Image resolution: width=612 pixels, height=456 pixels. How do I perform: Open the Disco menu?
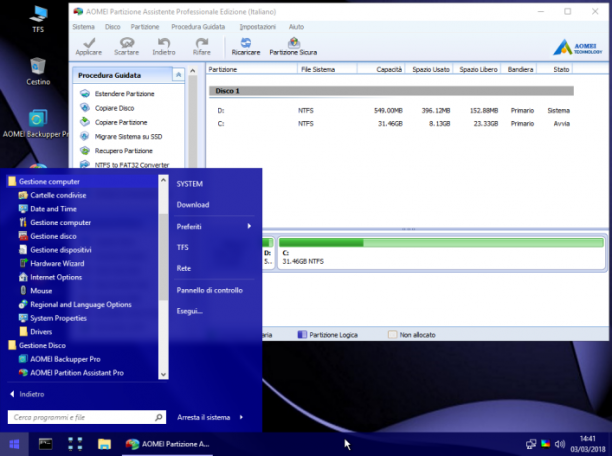tap(112, 27)
